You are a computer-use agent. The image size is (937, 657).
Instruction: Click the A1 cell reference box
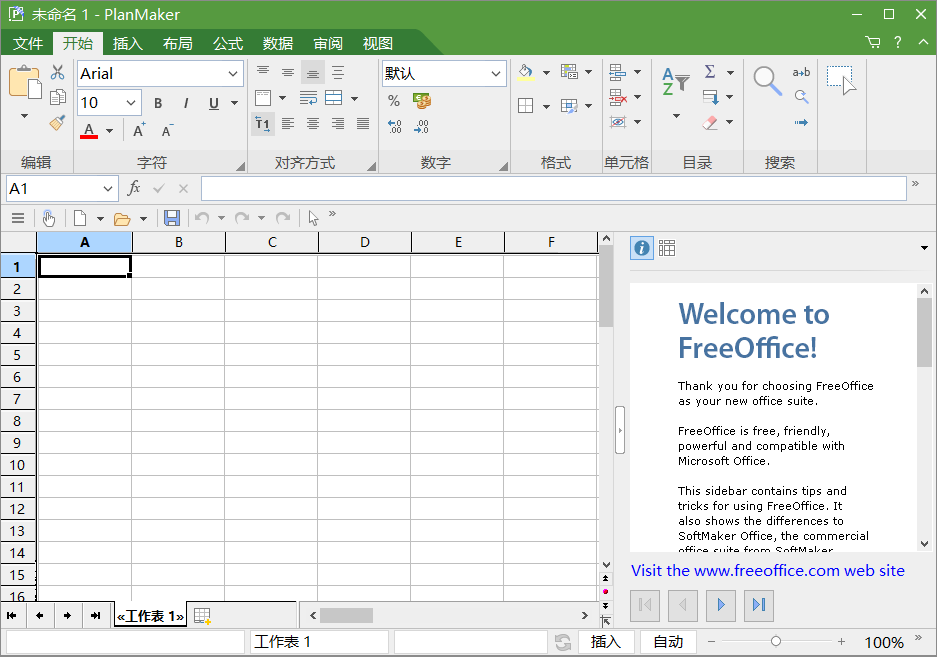(50, 188)
